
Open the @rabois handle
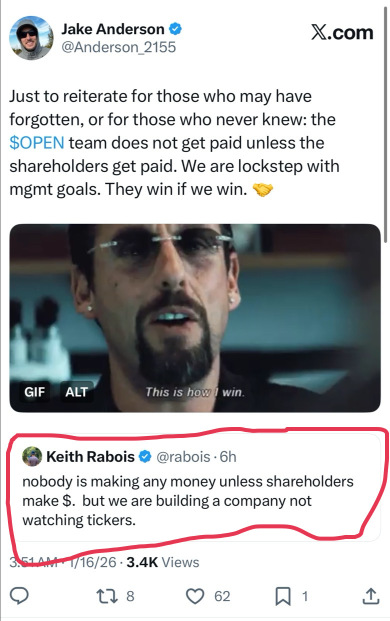pyautogui.click(x=183, y=457)
